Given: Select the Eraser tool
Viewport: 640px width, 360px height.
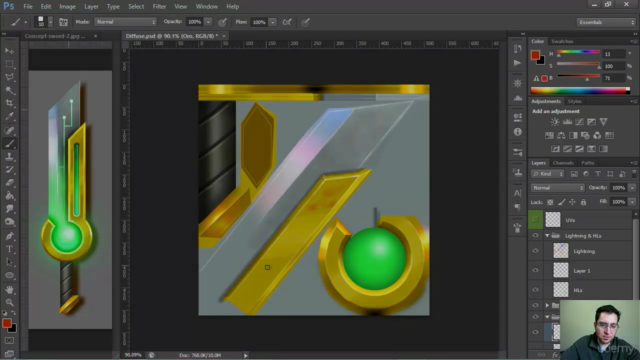Looking at the screenshot, I should [x=9, y=182].
